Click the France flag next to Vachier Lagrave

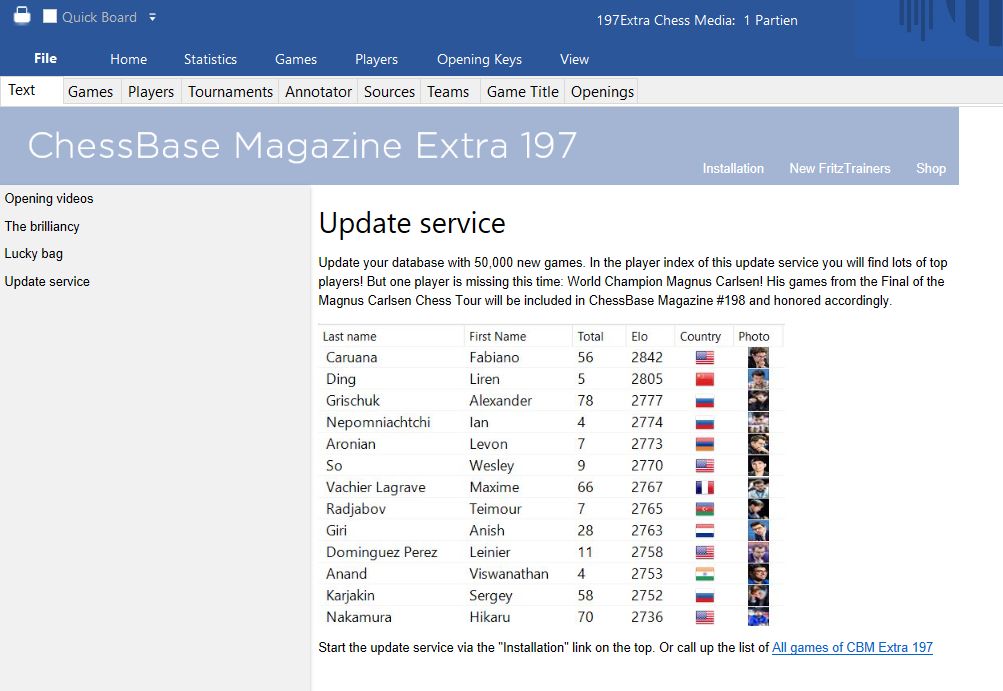(704, 487)
